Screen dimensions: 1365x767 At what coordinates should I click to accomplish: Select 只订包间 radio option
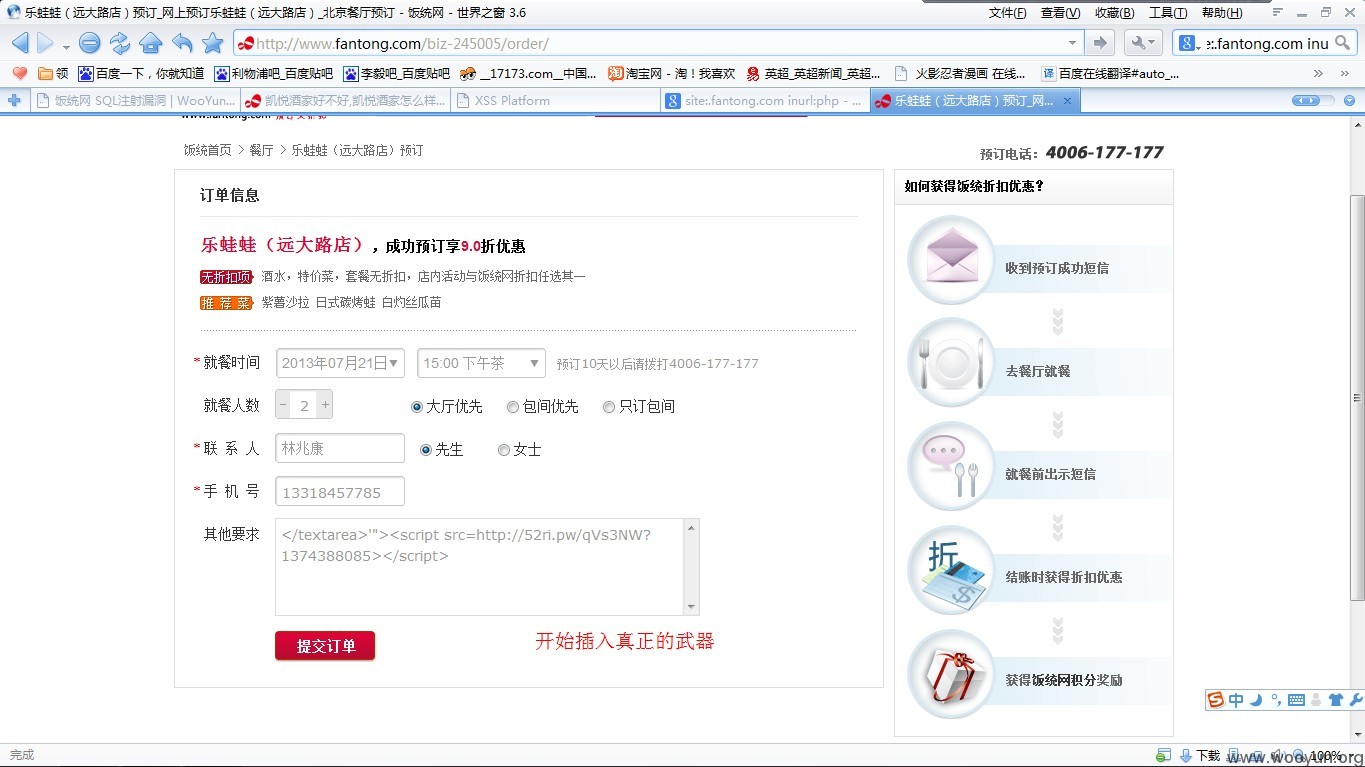[x=609, y=407]
